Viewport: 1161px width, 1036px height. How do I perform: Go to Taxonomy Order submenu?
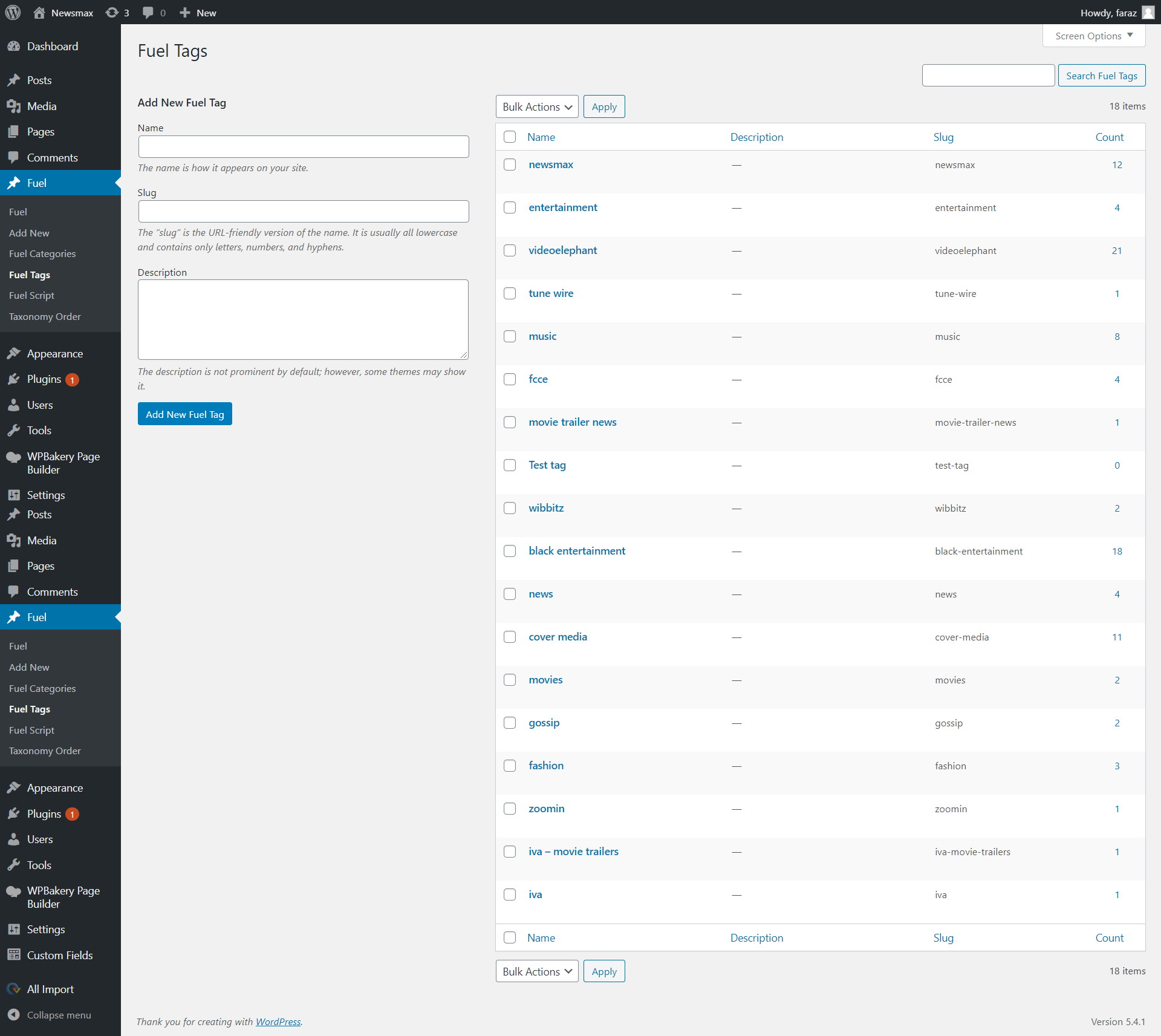pos(45,316)
